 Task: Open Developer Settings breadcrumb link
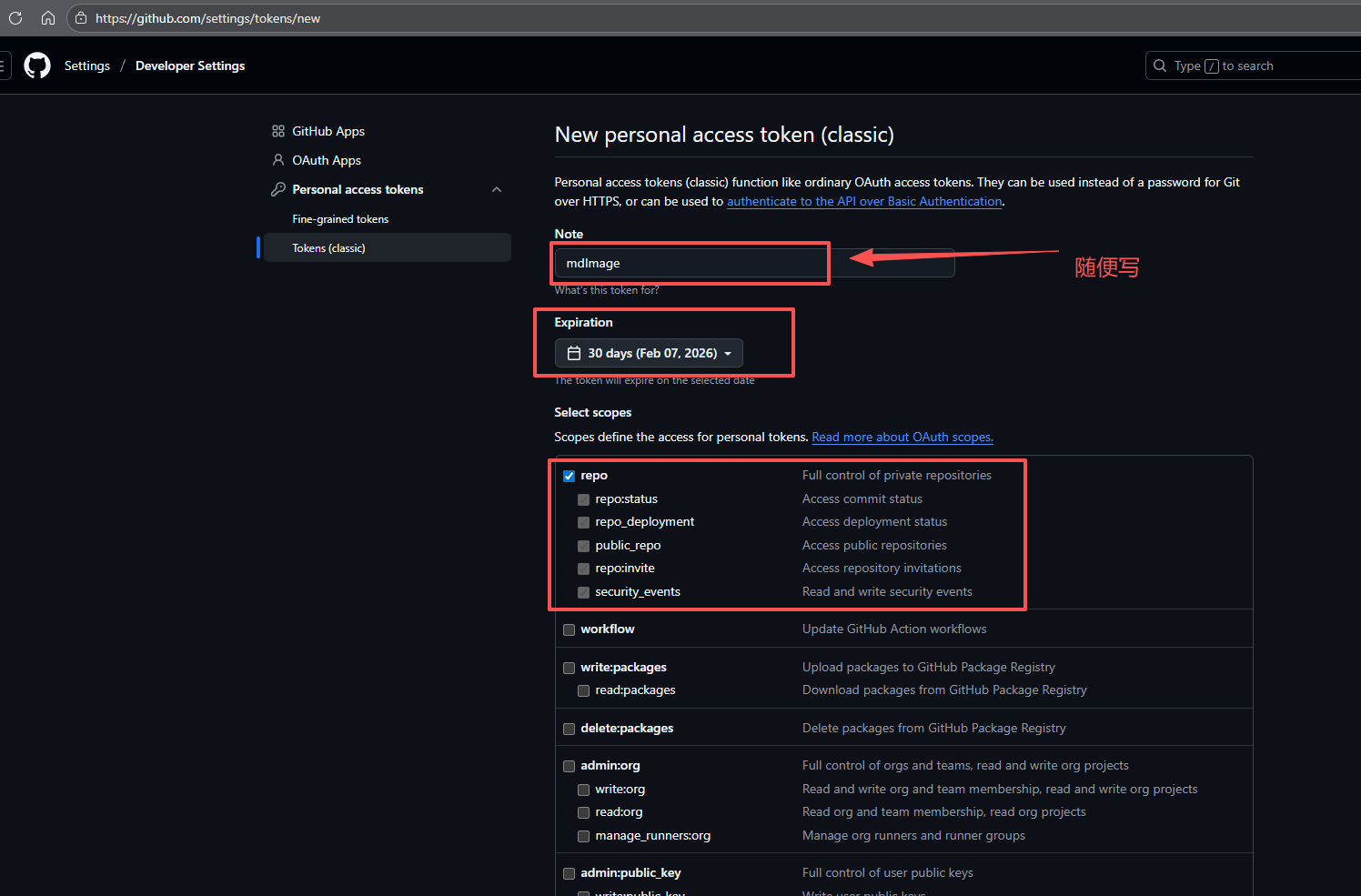[190, 65]
